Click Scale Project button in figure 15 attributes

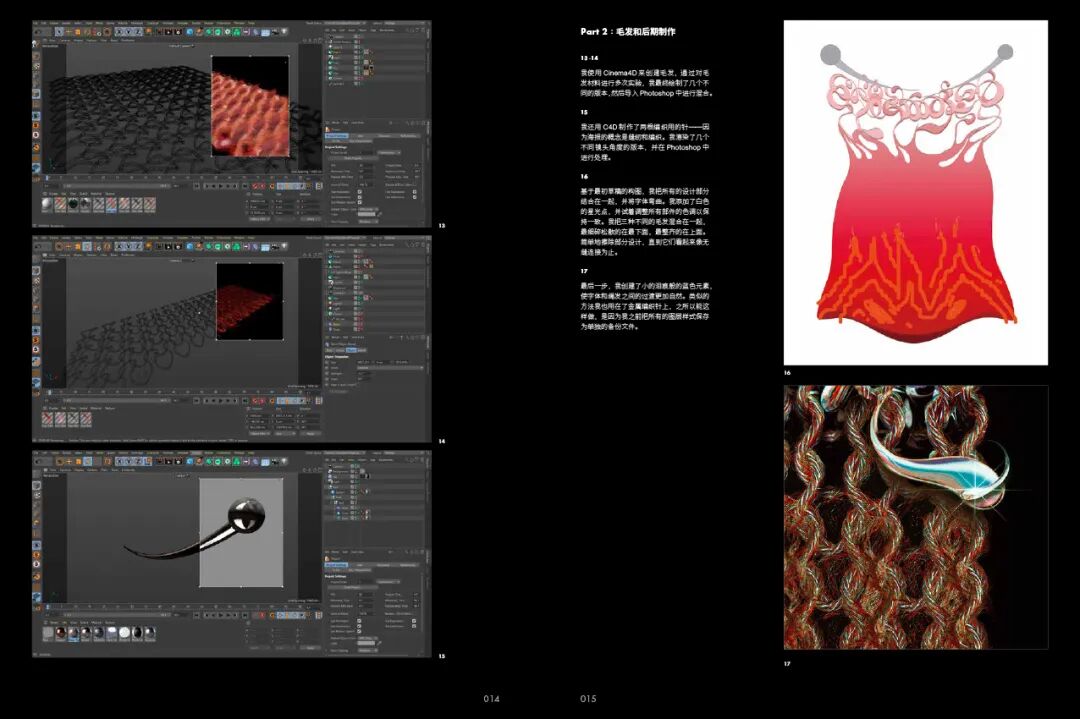click(x=353, y=587)
